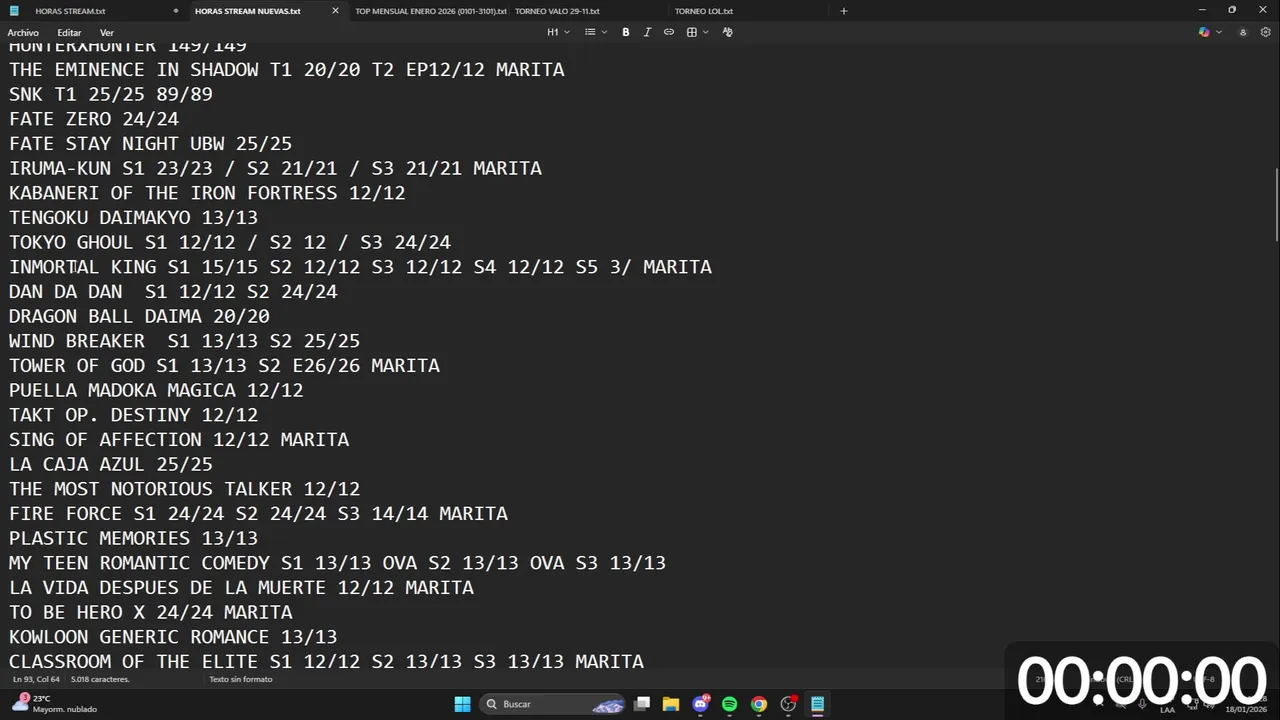
Task: Add a new tab with the plus button
Action: [843, 11]
